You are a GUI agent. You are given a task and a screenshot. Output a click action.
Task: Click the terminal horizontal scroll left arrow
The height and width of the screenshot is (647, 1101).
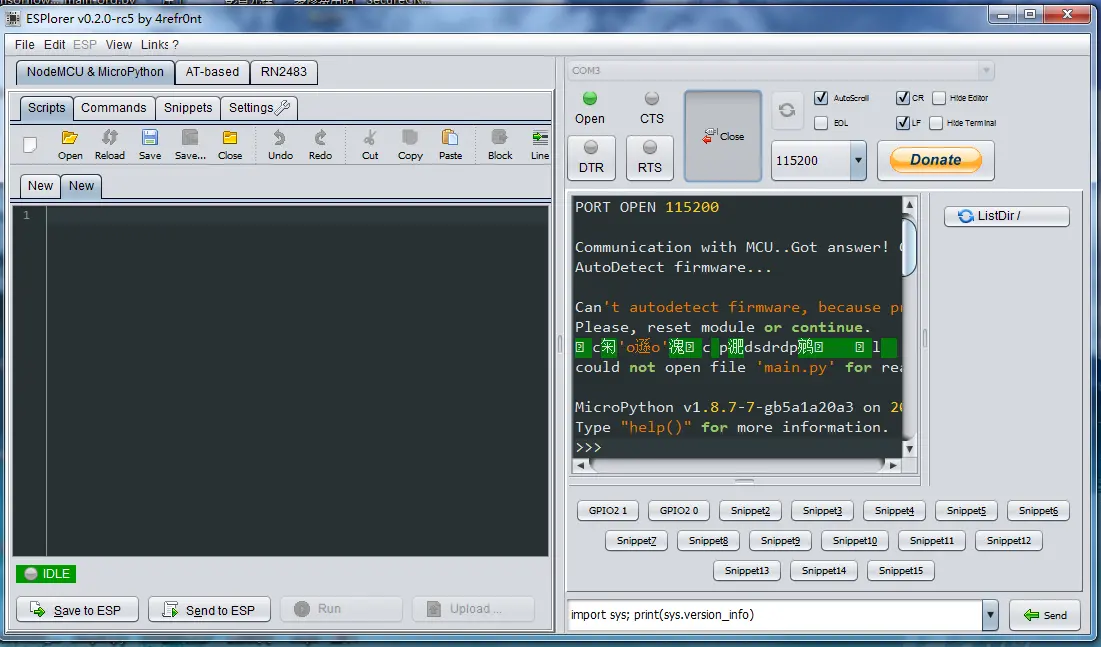(x=581, y=465)
